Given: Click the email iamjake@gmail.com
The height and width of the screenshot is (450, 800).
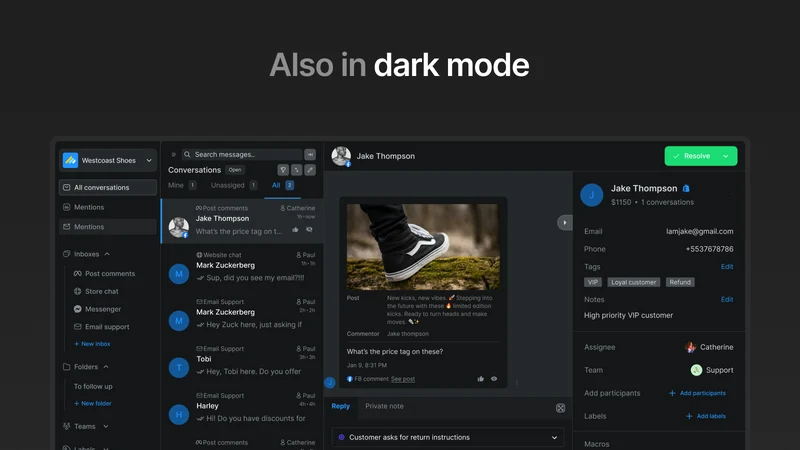Looking at the screenshot, I should [x=699, y=231].
